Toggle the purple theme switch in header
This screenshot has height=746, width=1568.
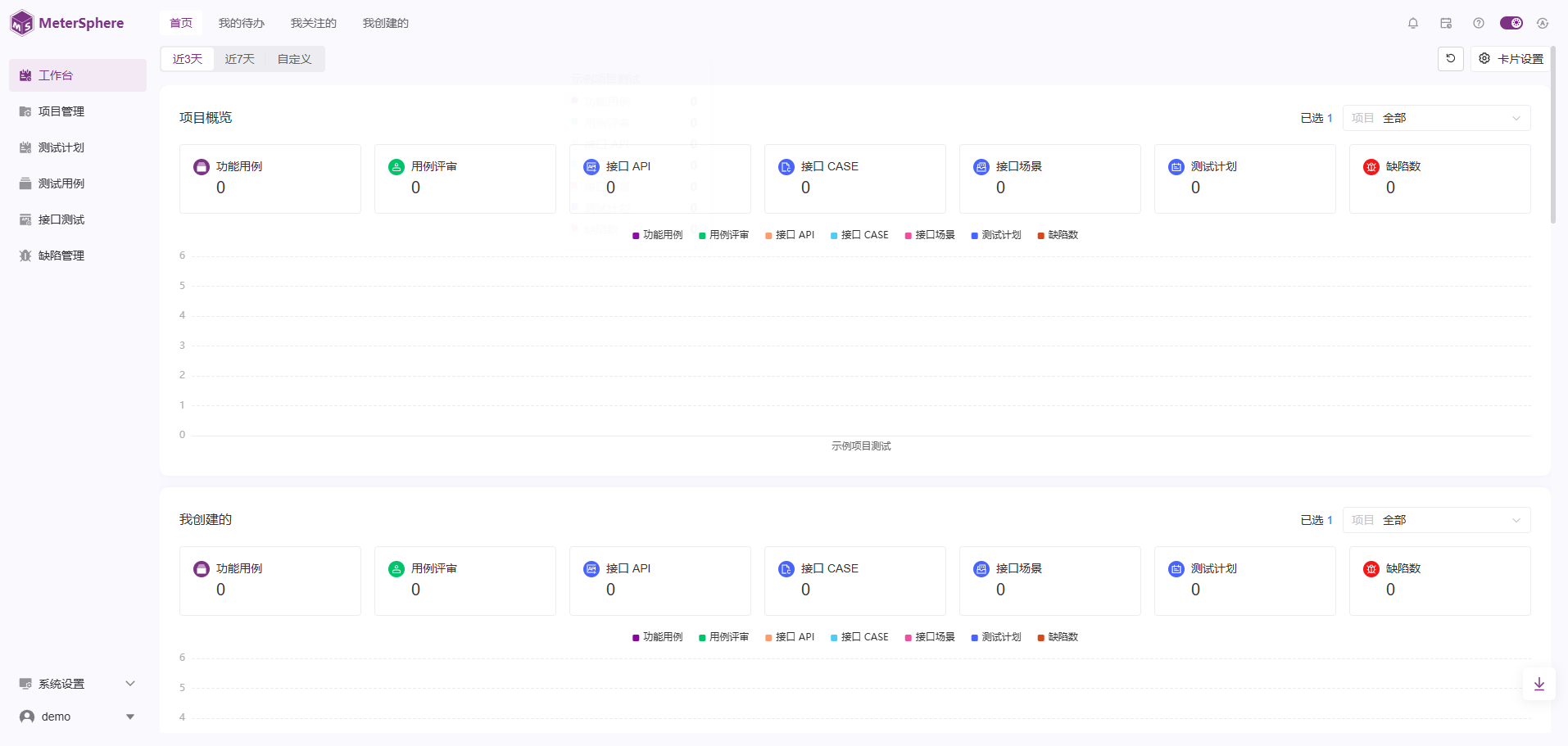pyautogui.click(x=1511, y=23)
